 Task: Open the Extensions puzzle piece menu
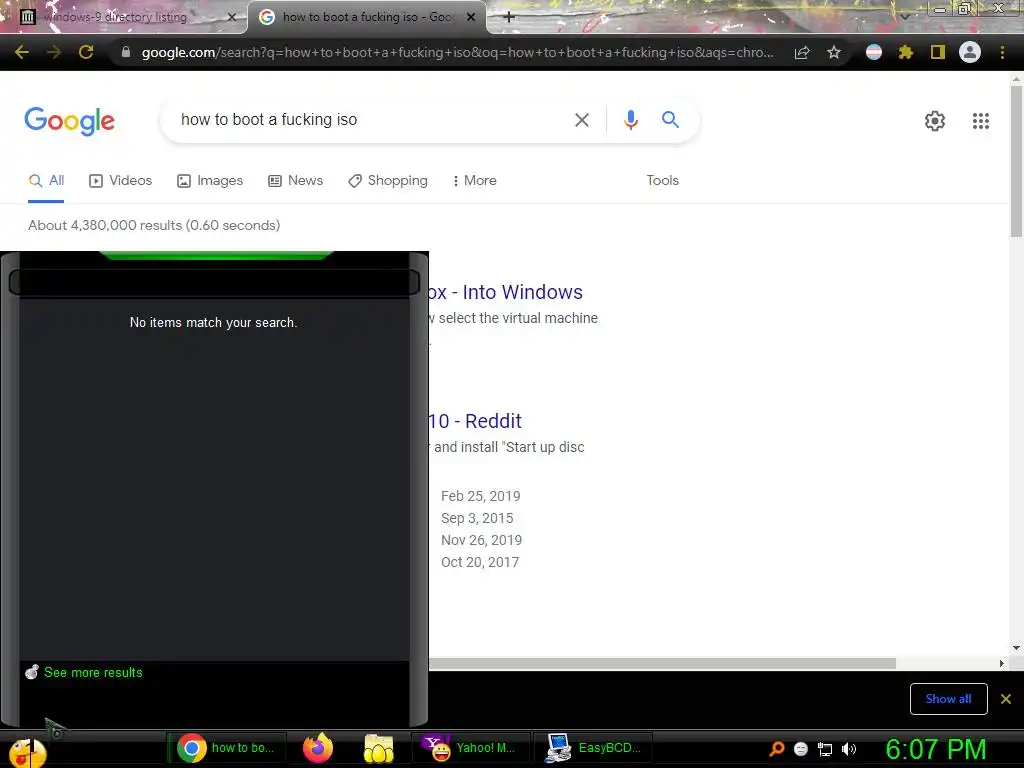[905, 52]
